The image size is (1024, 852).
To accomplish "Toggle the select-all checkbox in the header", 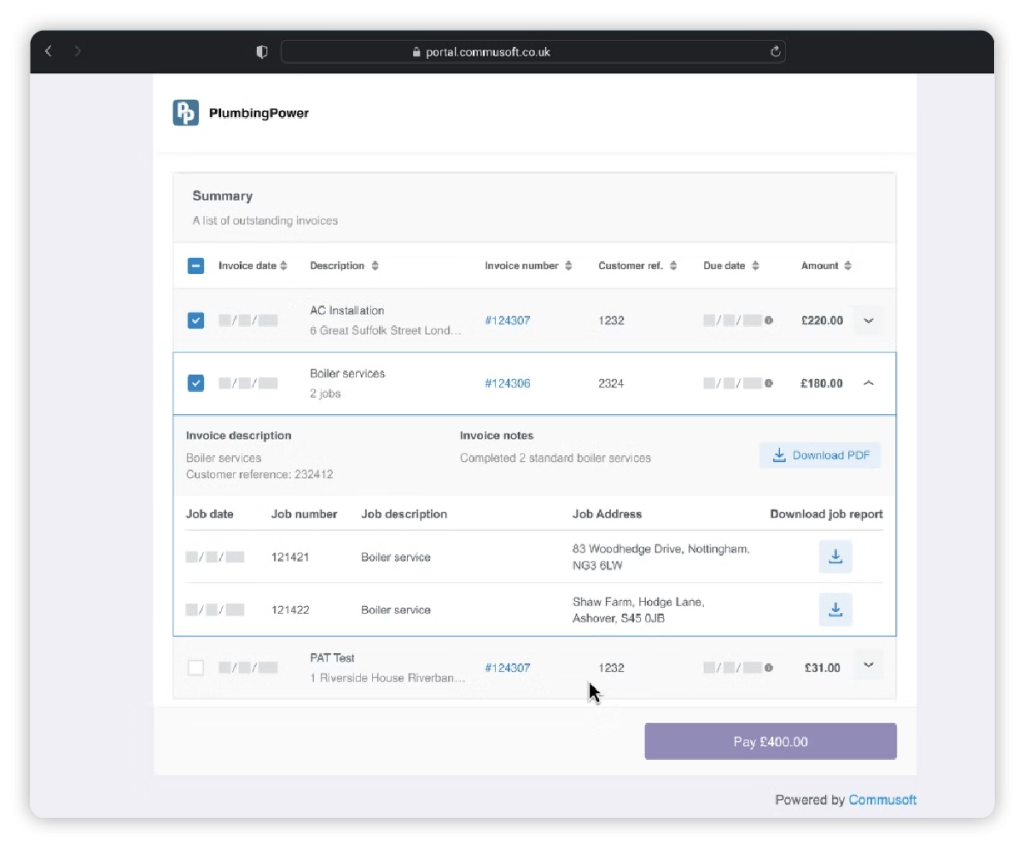I will (196, 266).
